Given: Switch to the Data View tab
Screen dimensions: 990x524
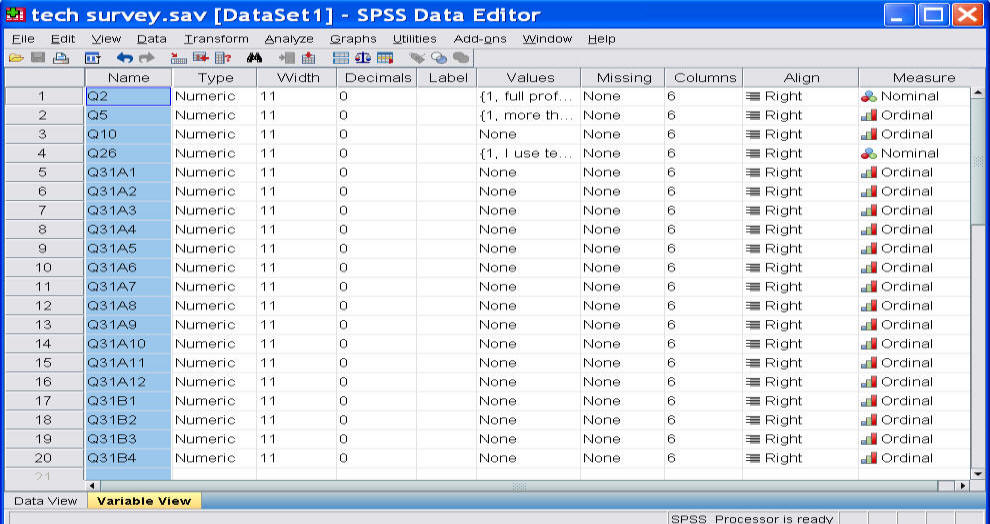Looking at the screenshot, I should 43,501.
